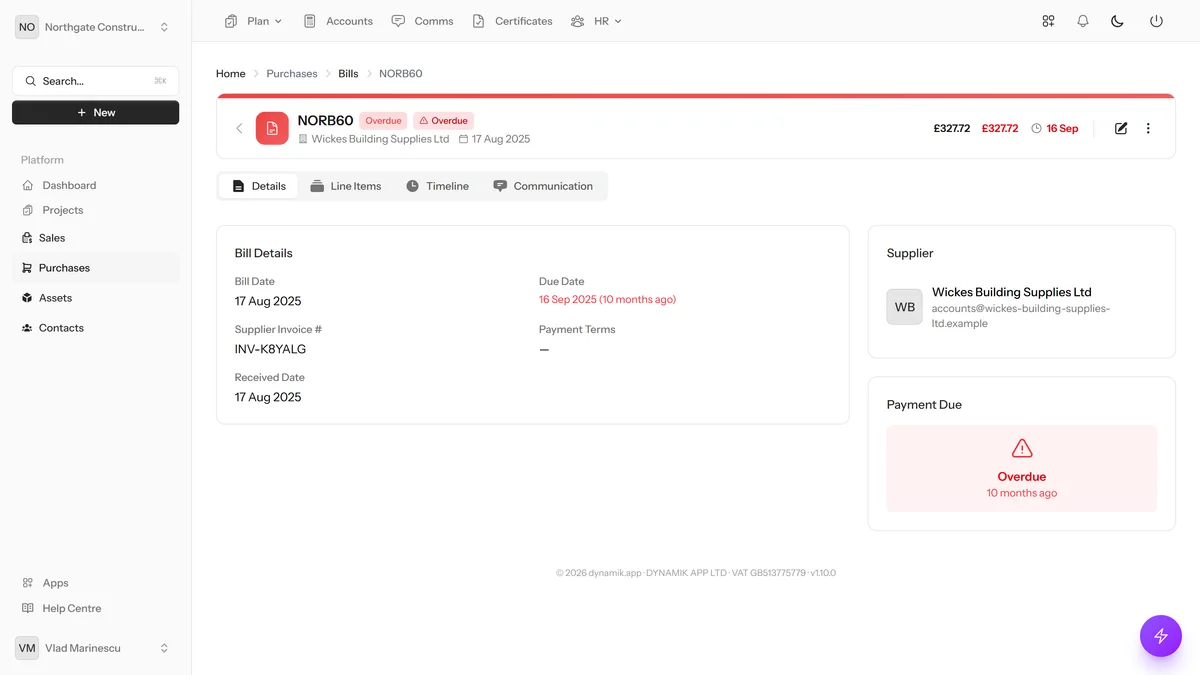Expand the HR dropdown menu
This screenshot has width=1200, height=675.
click(596, 21)
